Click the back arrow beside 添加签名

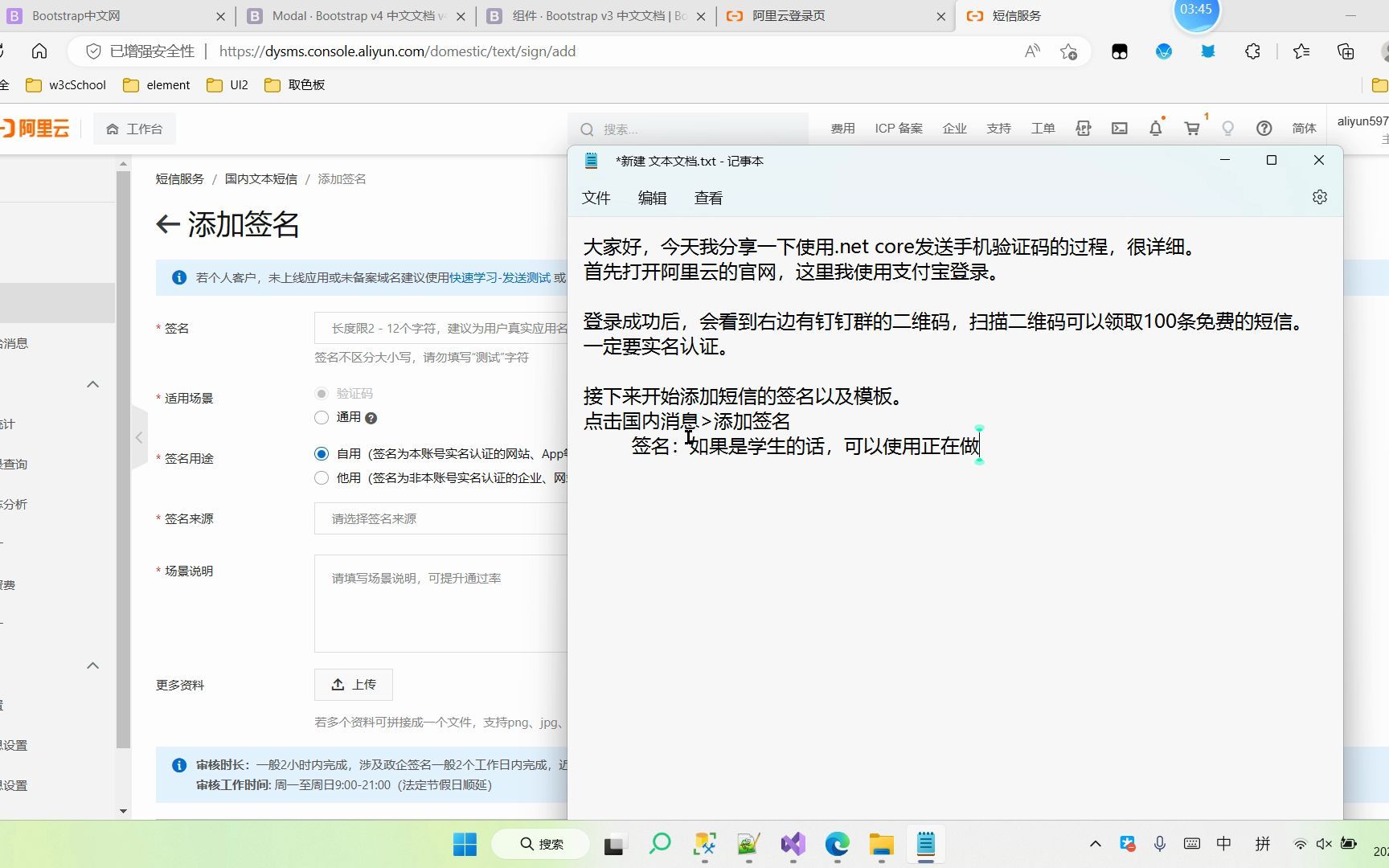click(167, 224)
